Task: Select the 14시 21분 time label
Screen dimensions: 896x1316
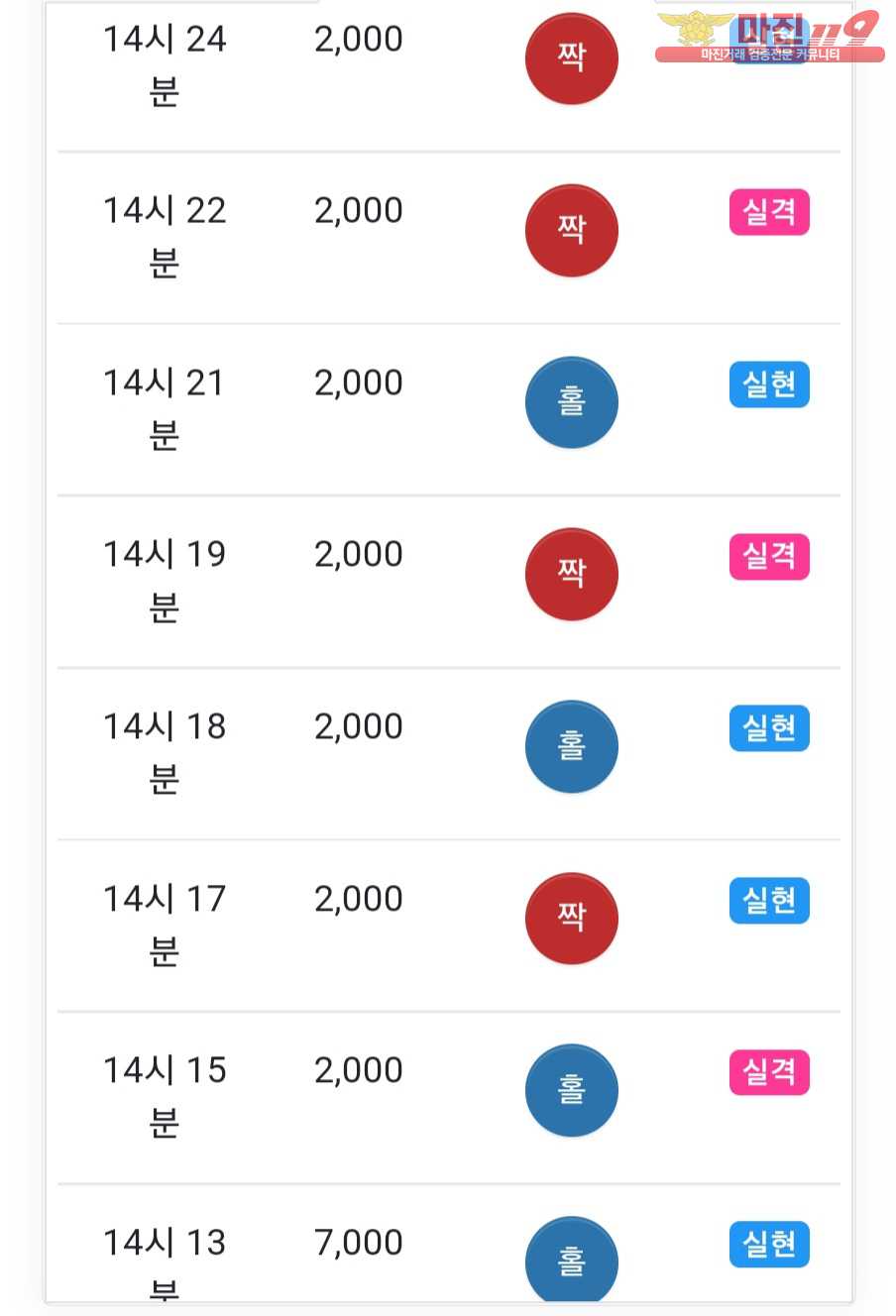Action: [x=165, y=408]
